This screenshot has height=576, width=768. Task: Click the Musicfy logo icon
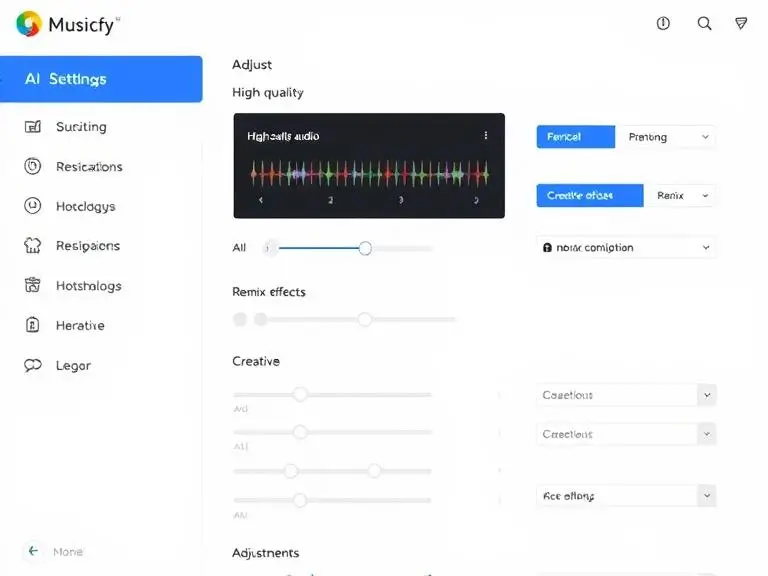tap(29, 24)
